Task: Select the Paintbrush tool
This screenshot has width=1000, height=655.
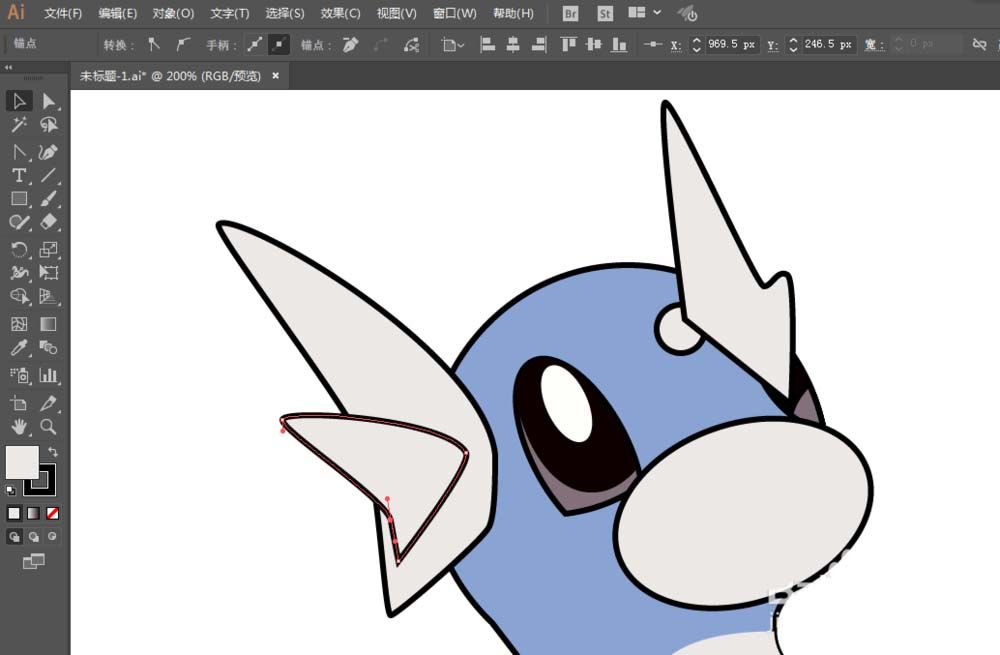Action: 48,199
